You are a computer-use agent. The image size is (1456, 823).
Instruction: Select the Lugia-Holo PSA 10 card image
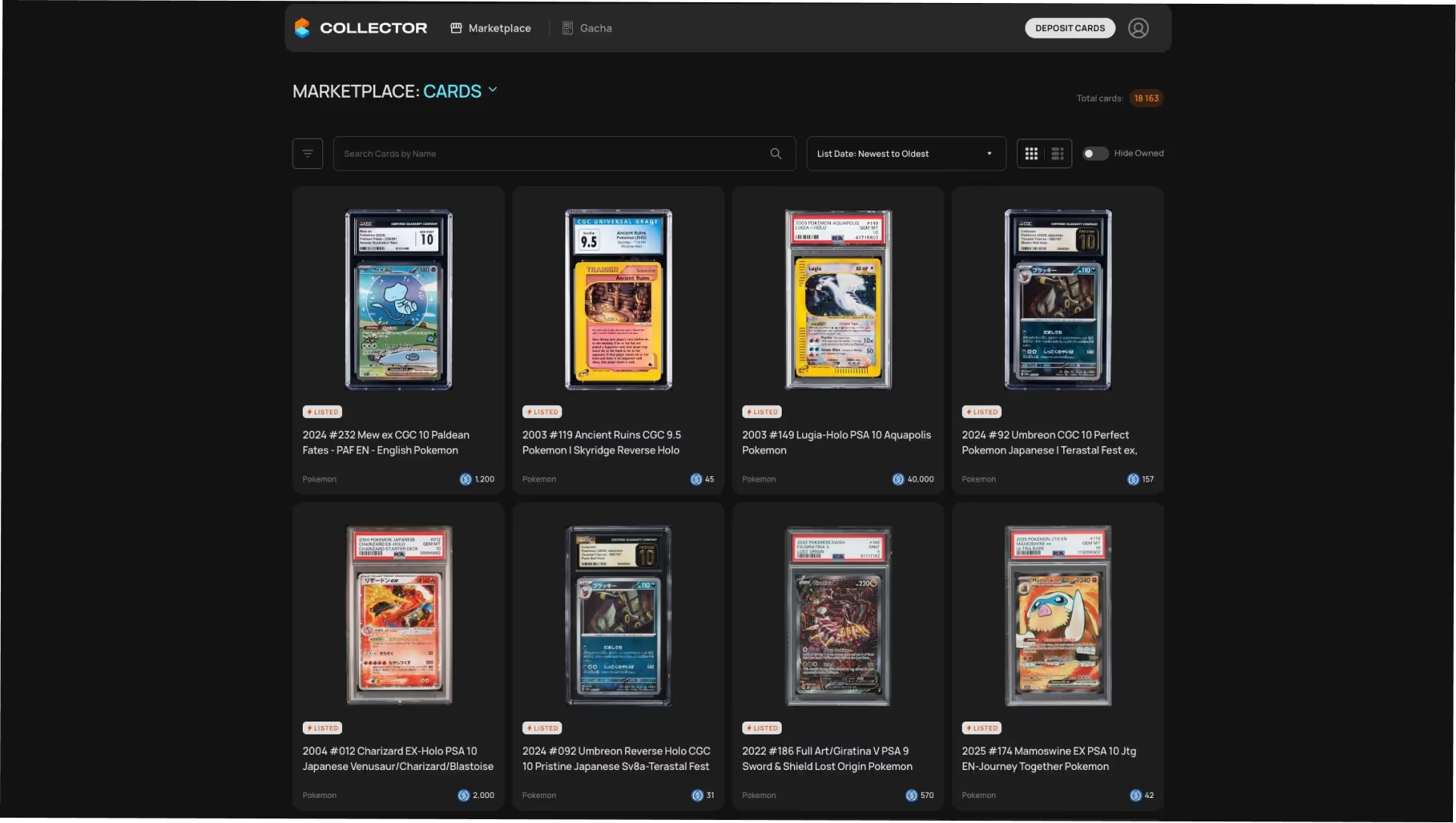(x=838, y=300)
